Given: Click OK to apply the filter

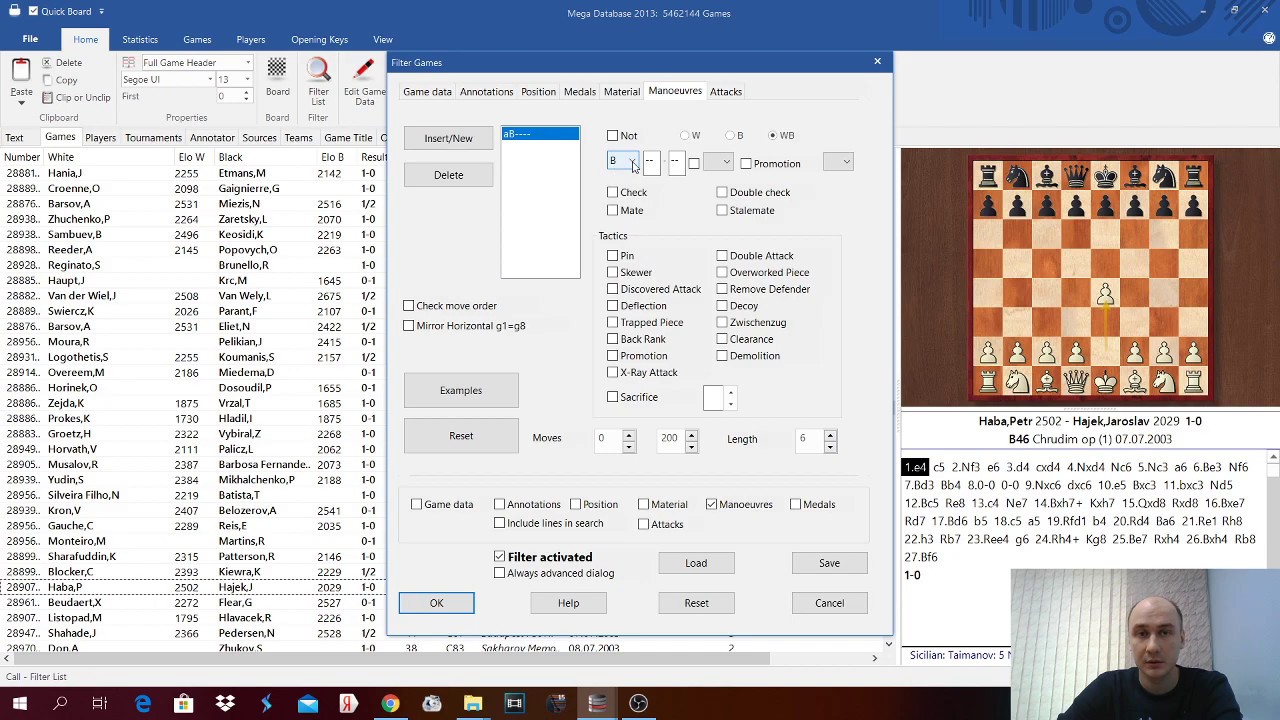Looking at the screenshot, I should 437,603.
